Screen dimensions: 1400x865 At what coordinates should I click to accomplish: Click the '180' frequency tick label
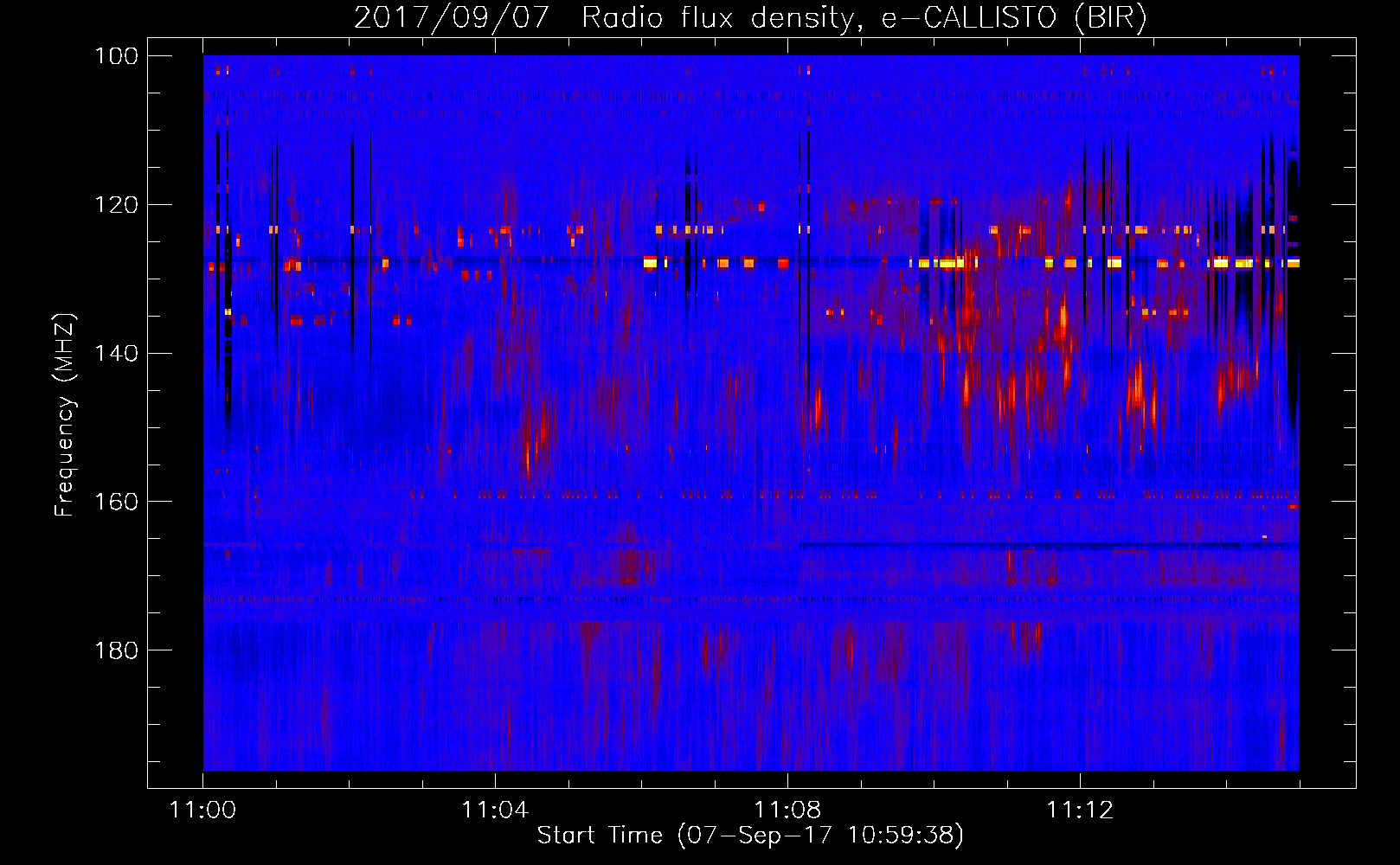(x=116, y=650)
